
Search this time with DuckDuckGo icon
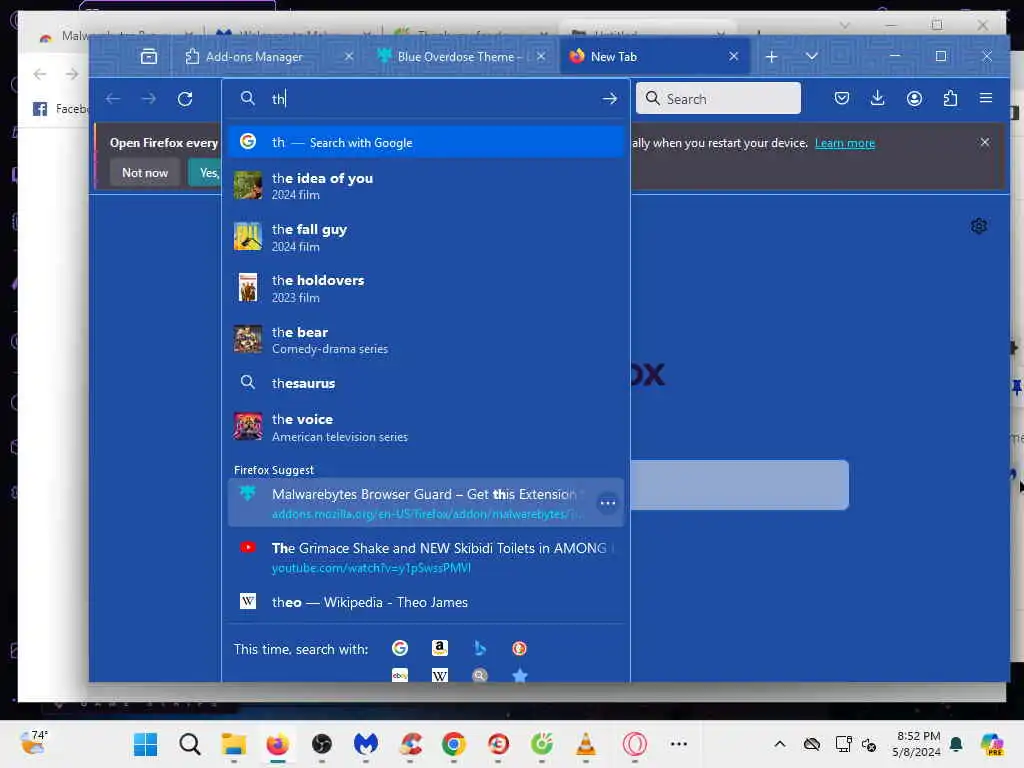[x=519, y=648]
